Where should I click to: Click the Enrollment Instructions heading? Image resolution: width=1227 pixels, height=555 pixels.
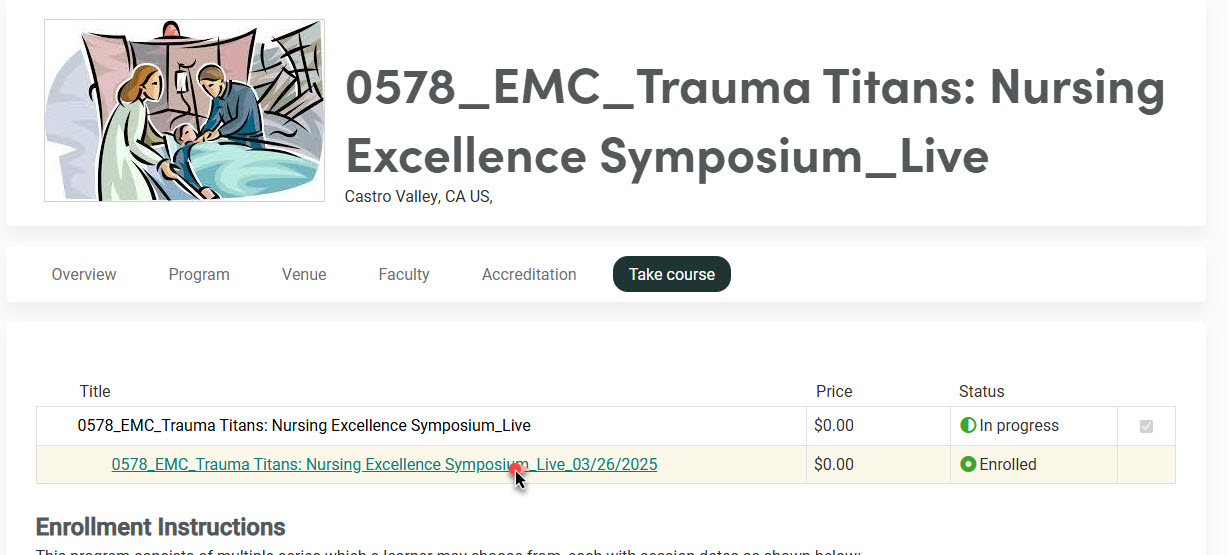[160, 527]
